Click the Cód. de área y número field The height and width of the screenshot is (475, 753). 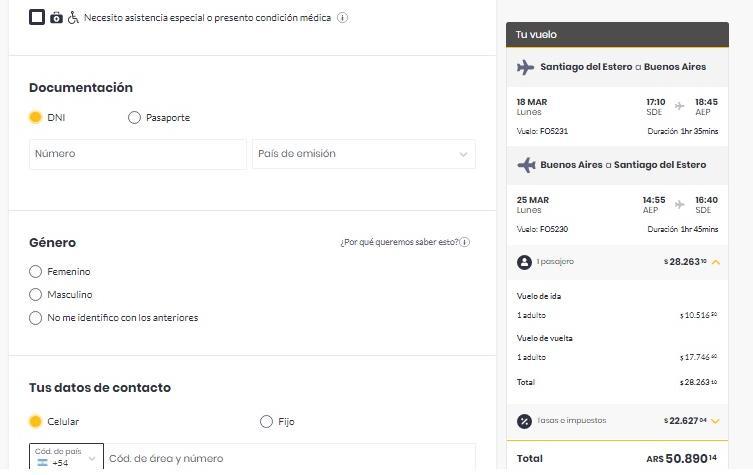pos(288,459)
